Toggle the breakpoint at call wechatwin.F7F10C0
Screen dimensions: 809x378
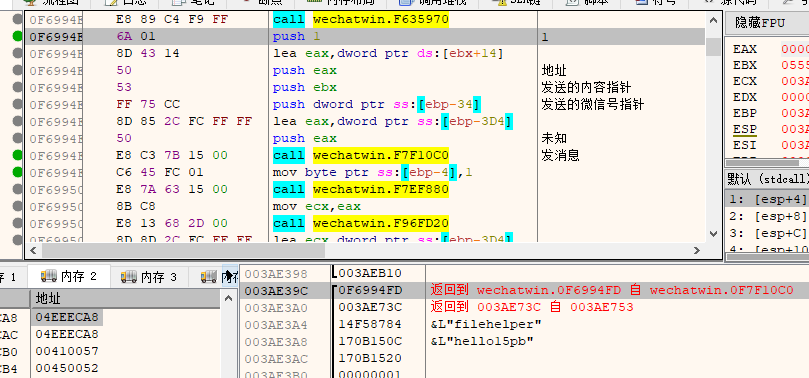[18, 155]
